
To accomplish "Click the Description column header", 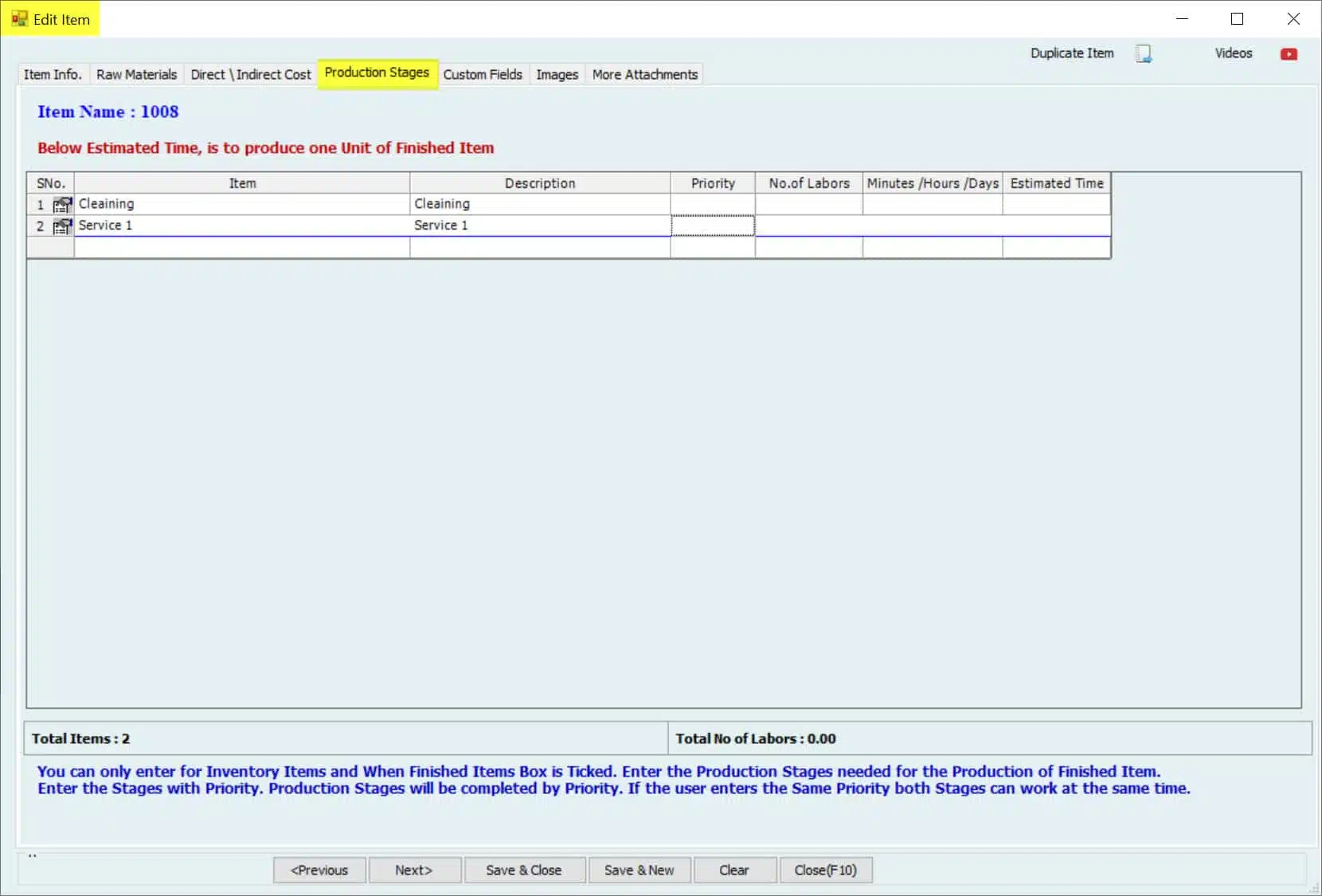I will tap(540, 183).
